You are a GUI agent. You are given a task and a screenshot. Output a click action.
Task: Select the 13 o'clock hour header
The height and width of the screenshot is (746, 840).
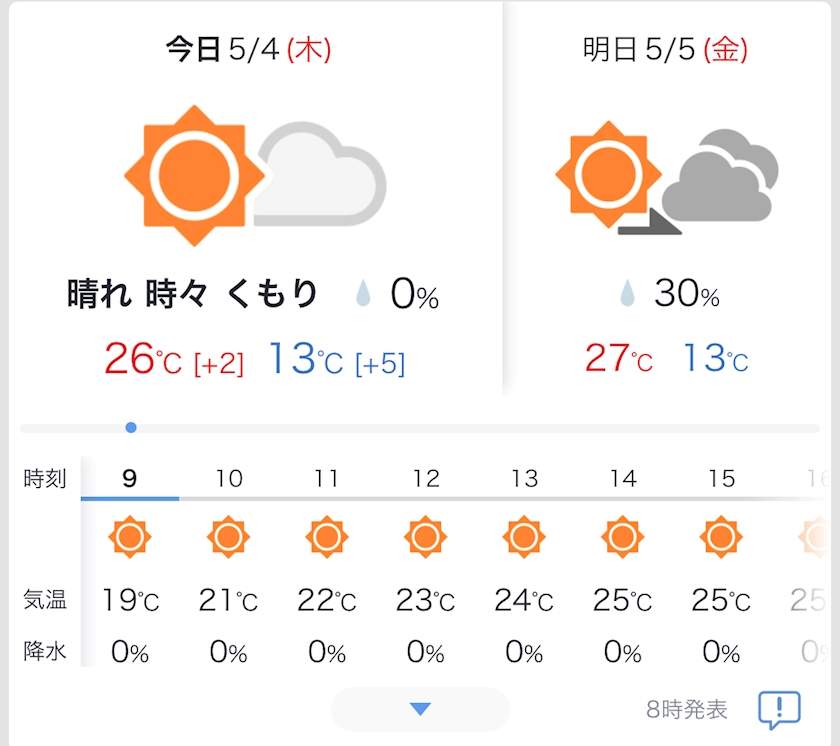click(x=524, y=478)
